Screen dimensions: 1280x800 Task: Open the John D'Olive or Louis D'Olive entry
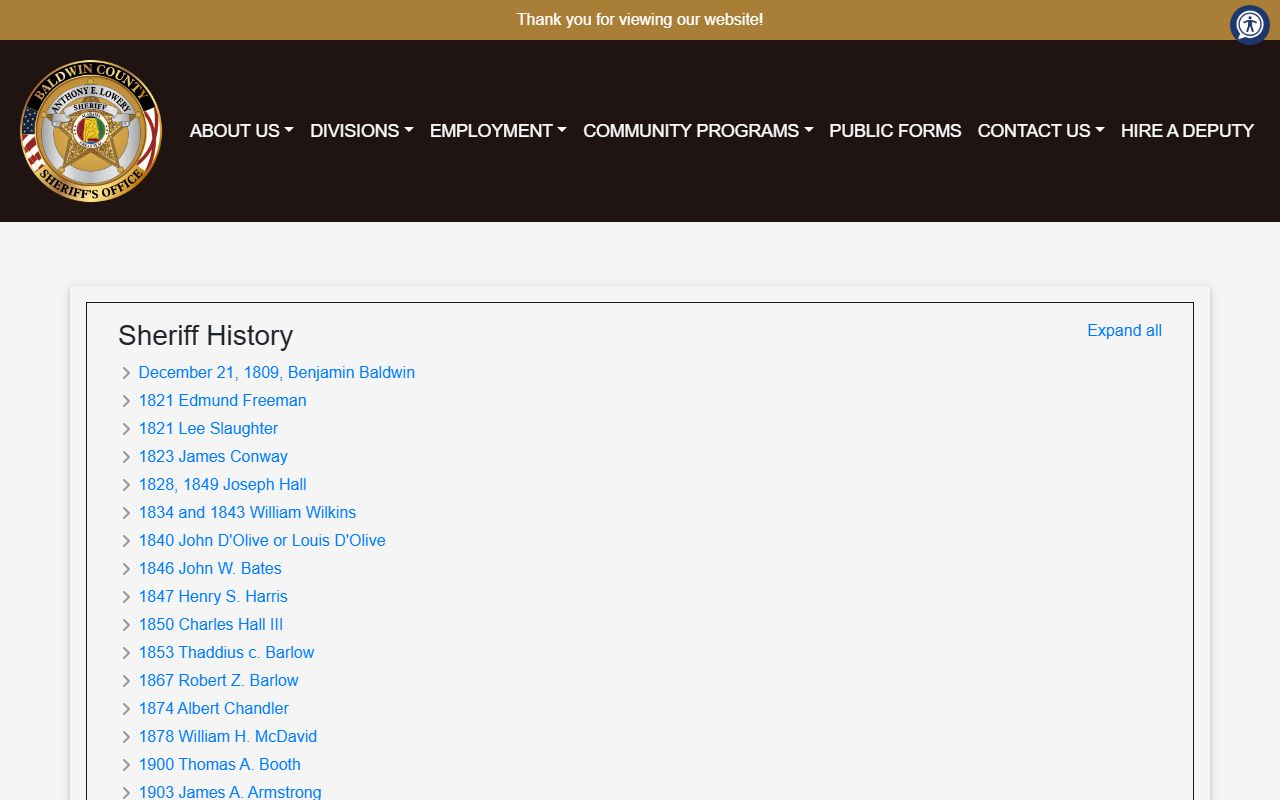click(262, 540)
